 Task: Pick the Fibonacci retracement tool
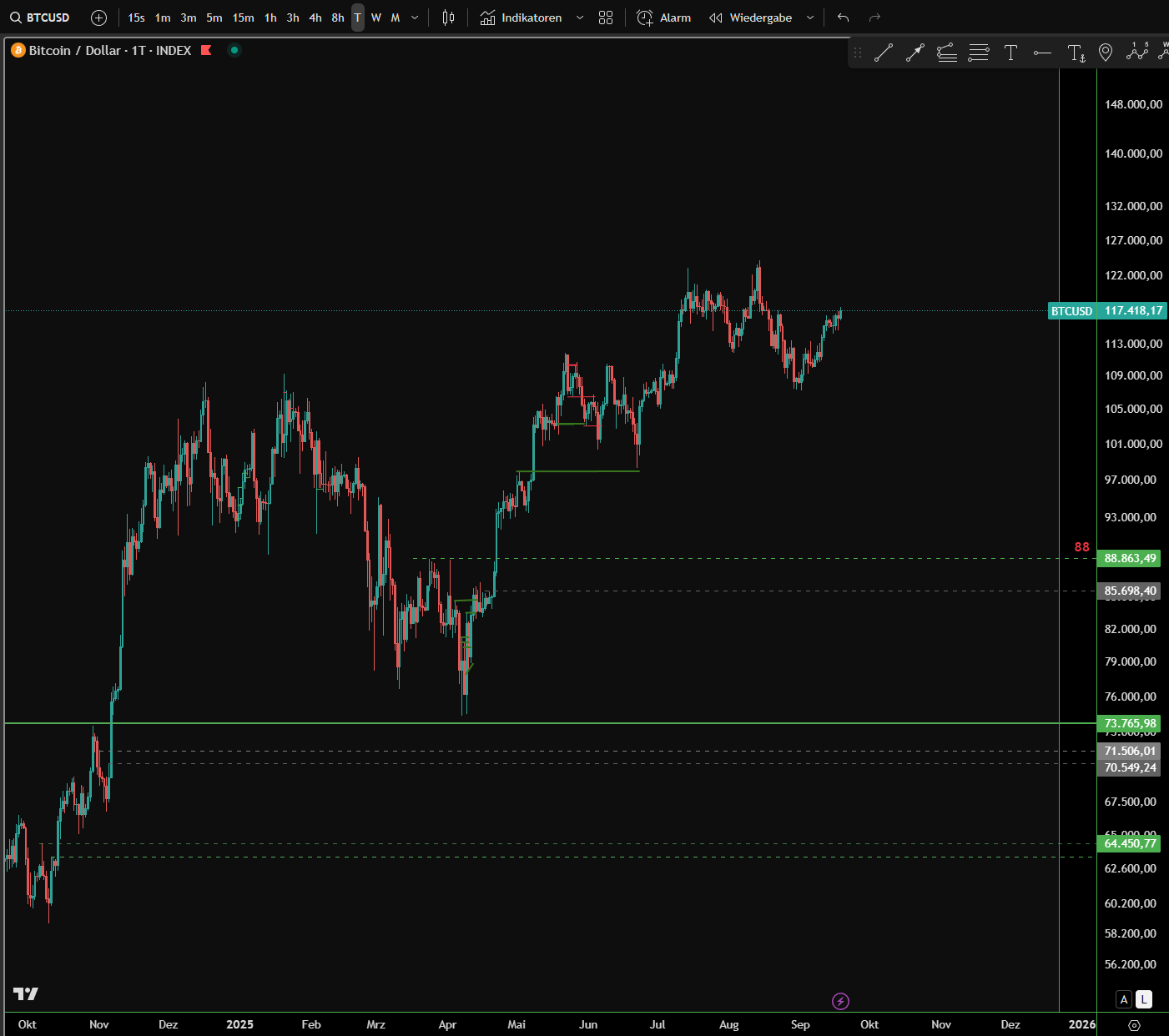point(979,53)
